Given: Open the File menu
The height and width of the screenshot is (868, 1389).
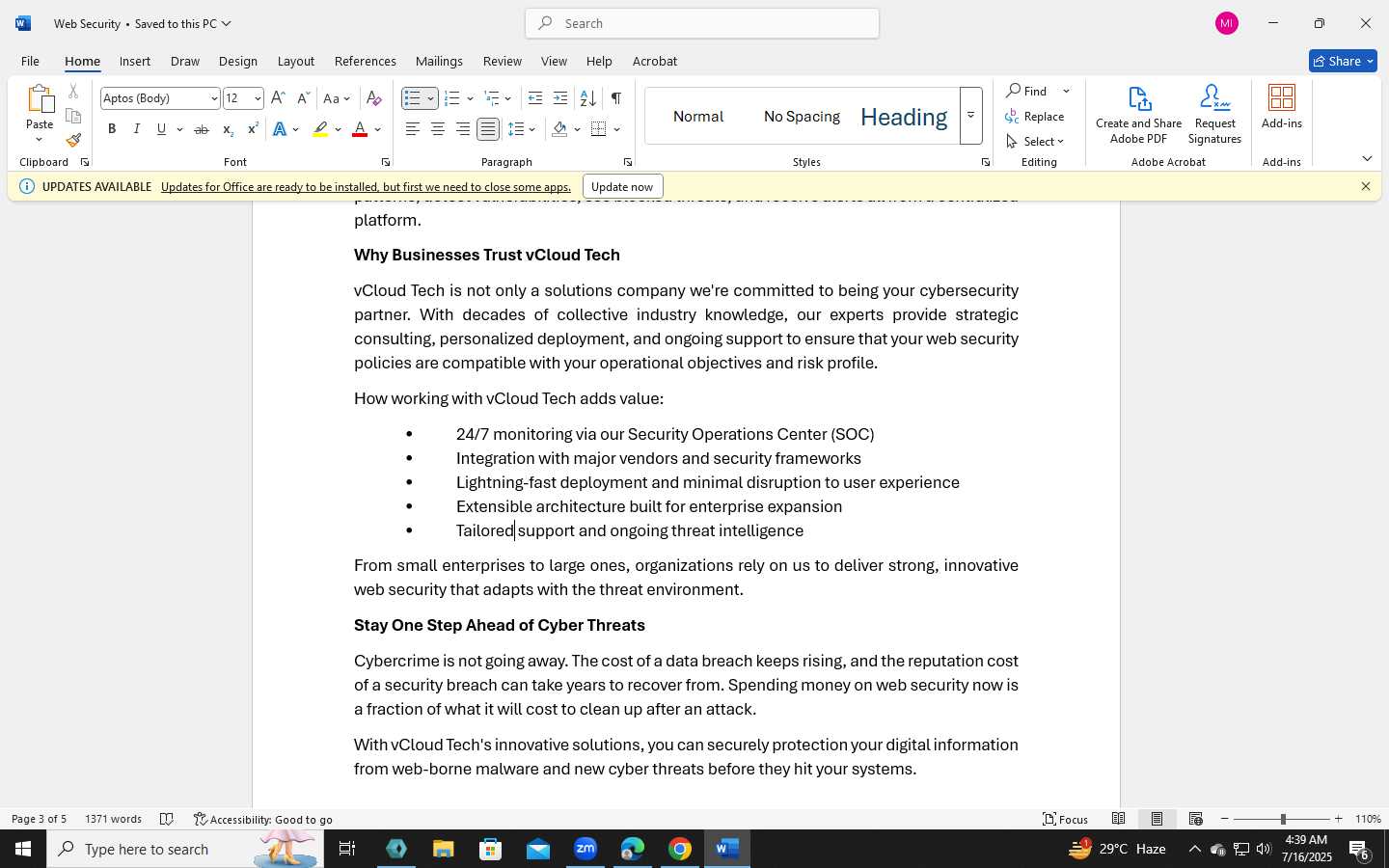Looking at the screenshot, I should pos(31,61).
